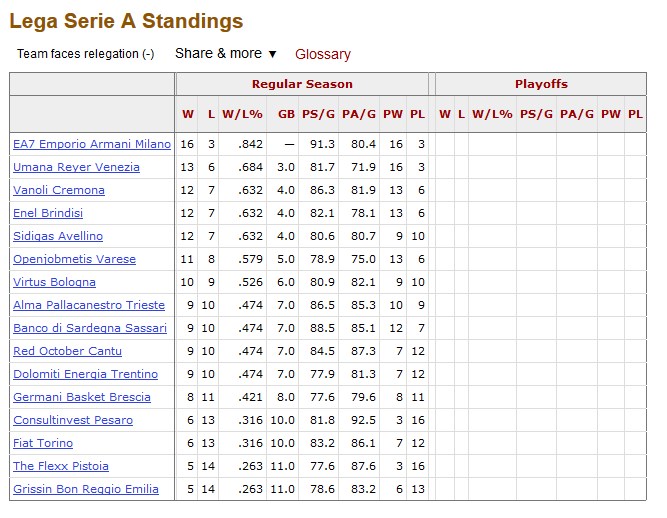Open the Share & more dropdown
Image resolution: width=667 pixels, height=518 pixels.
pos(226,54)
